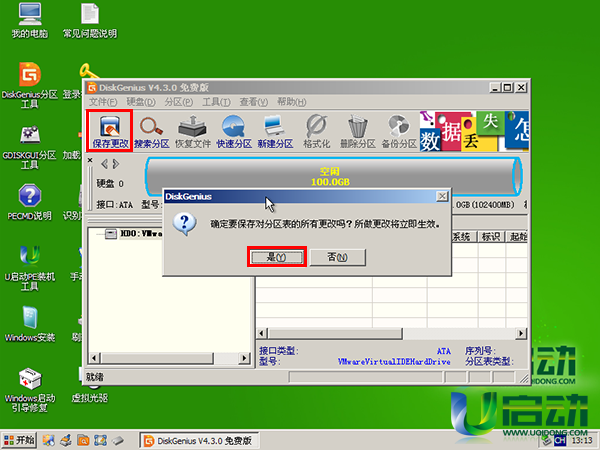Open the GDISKGUI分区工具 desktop icon
Screen dimensions: 600x450
pyautogui.click(x=30, y=147)
